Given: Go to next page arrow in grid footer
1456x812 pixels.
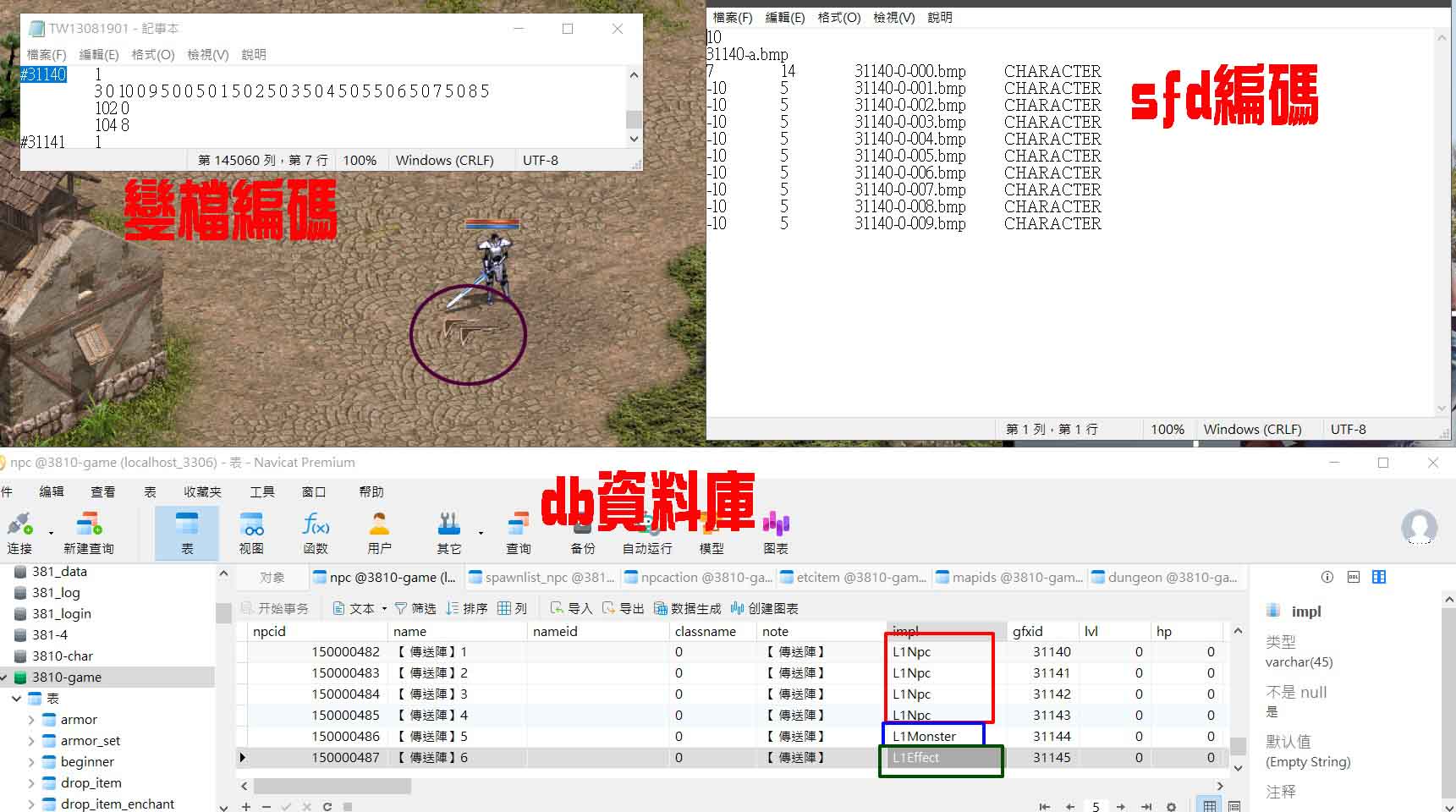Looking at the screenshot, I should (x=1121, y=807).
